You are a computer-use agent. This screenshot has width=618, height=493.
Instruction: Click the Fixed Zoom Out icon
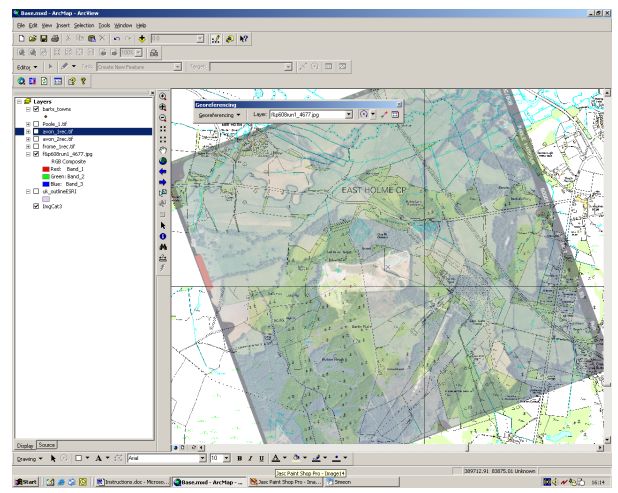163,140
